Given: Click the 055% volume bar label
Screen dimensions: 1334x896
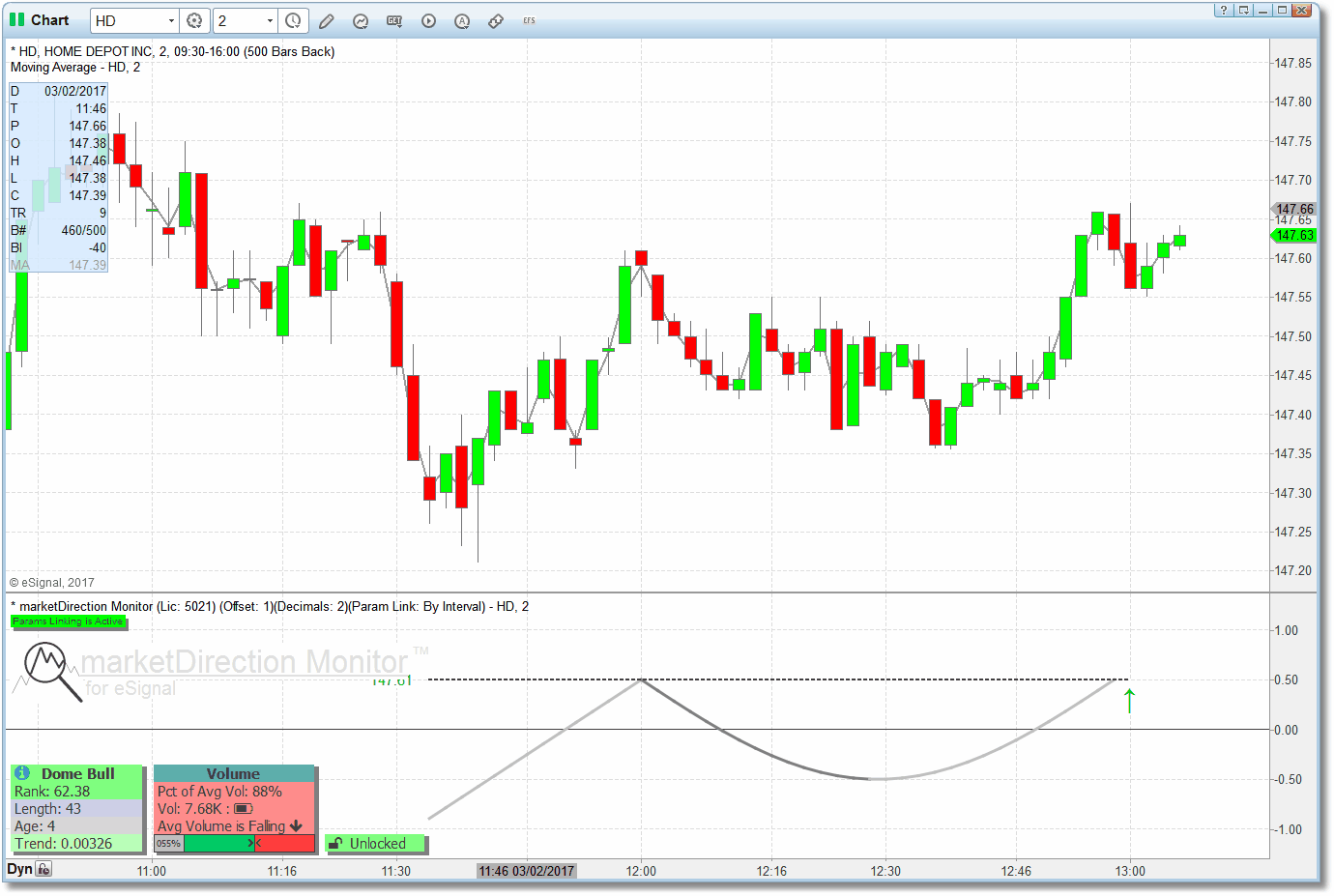Looking at the screenshot, I should tap(169, 844).
